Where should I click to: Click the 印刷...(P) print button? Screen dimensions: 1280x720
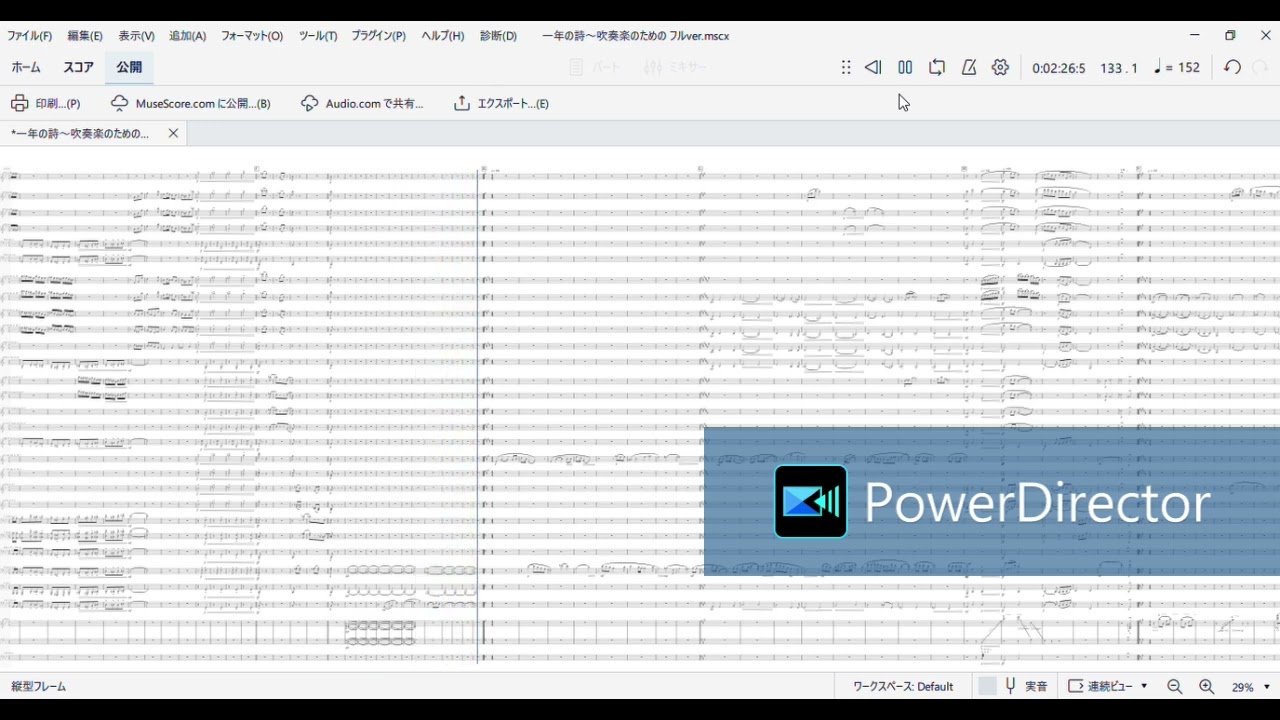(x=46, y=103)
